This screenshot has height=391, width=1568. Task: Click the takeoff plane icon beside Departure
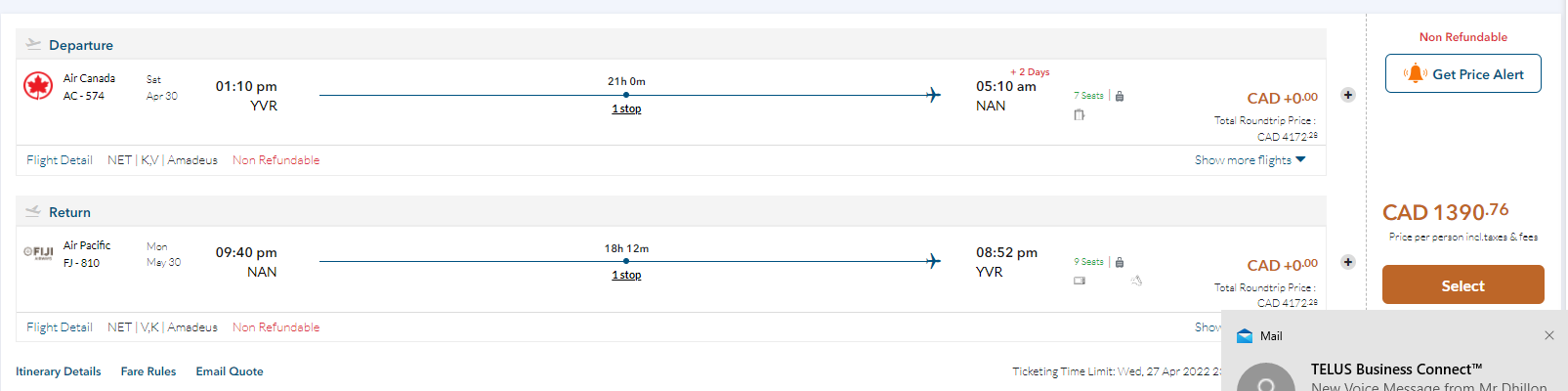click(33, 44)
